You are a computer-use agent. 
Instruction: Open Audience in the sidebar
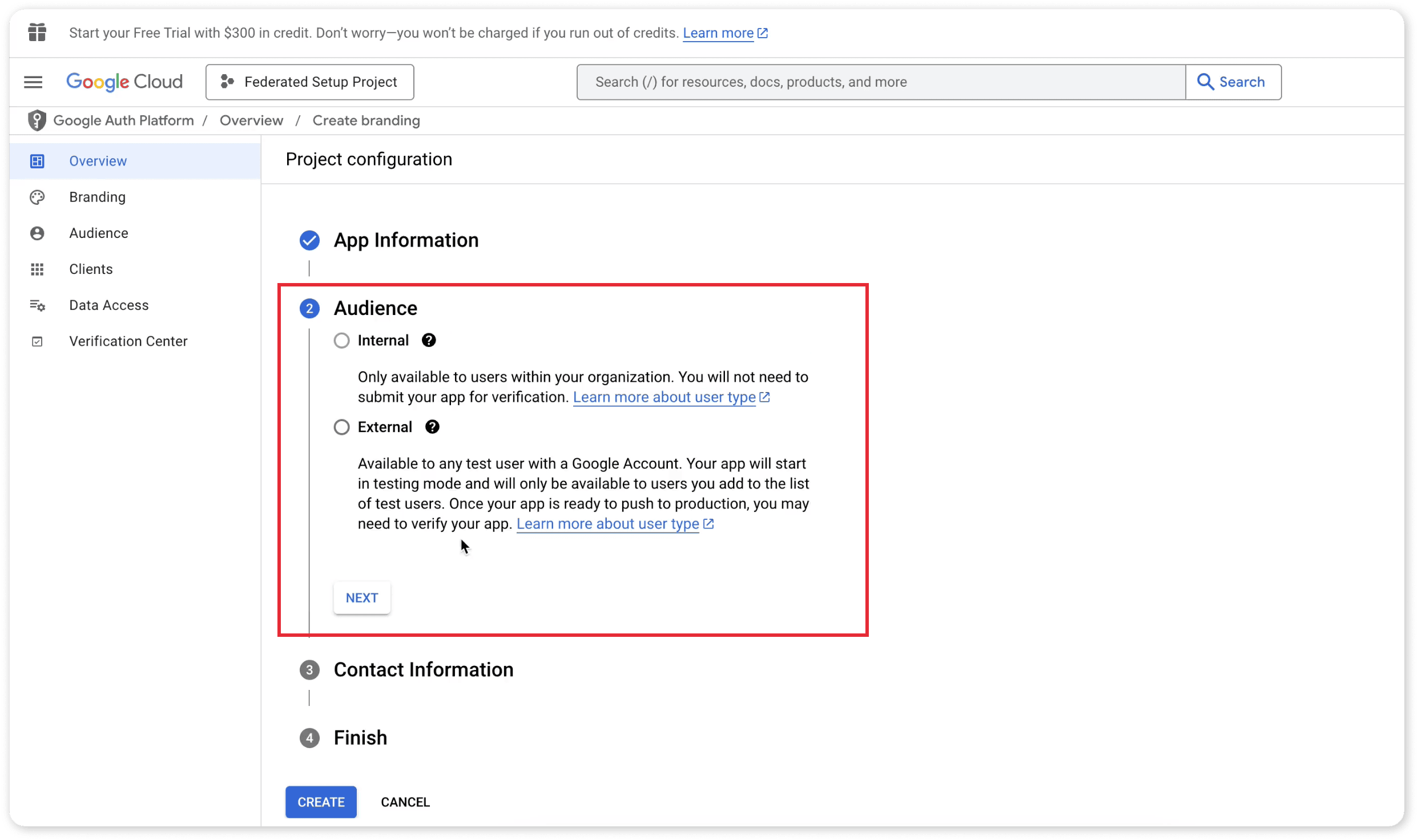[x=99, y=233]
